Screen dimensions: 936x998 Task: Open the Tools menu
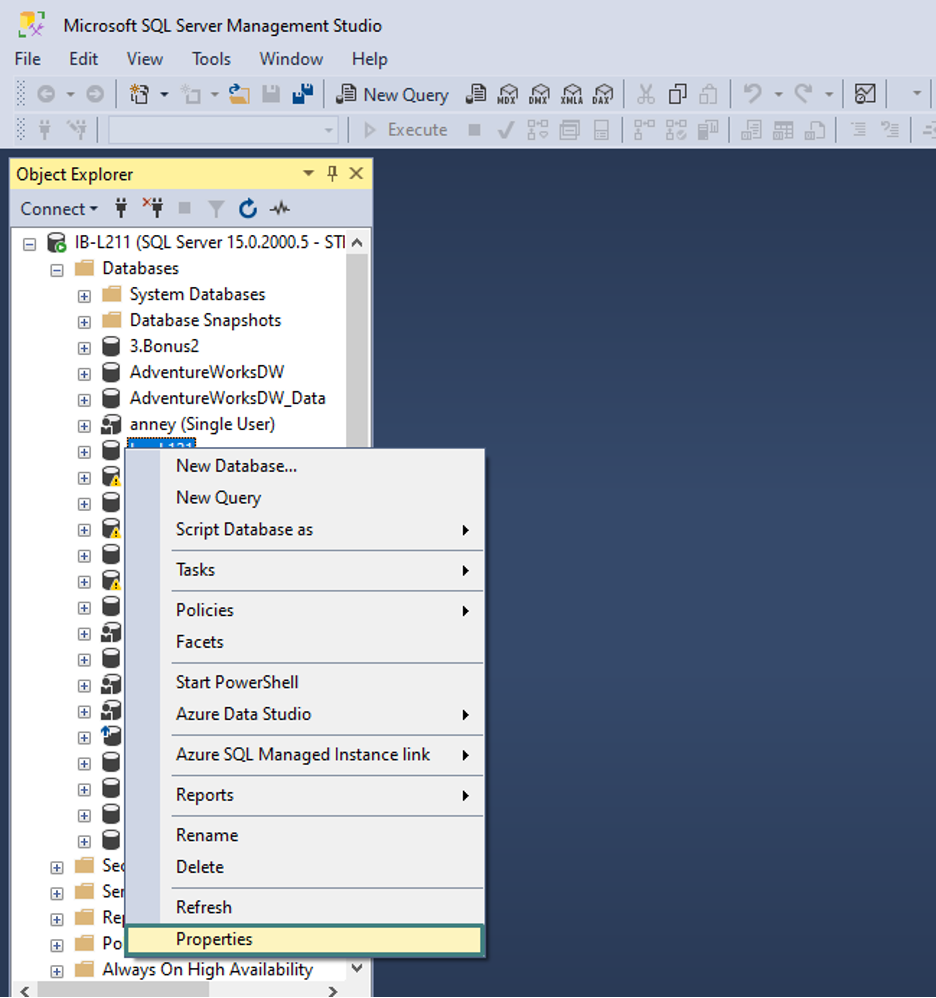point(211,59)
